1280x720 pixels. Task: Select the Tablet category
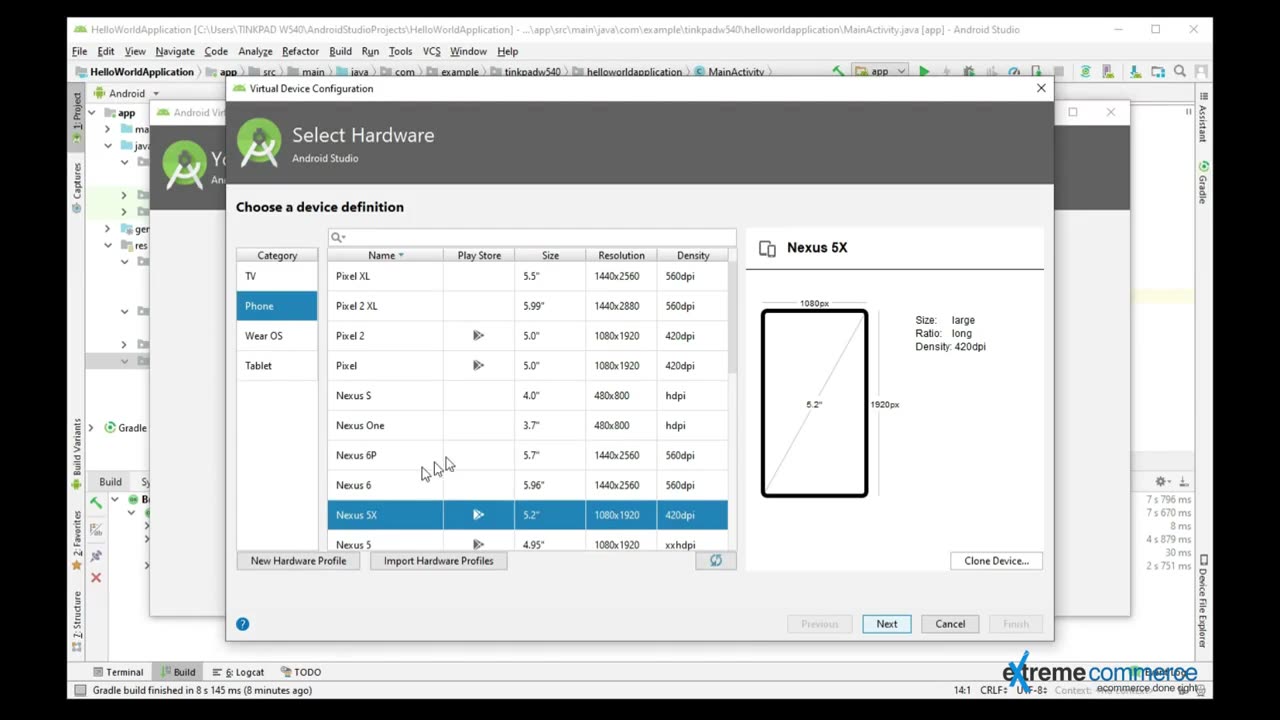277,366
